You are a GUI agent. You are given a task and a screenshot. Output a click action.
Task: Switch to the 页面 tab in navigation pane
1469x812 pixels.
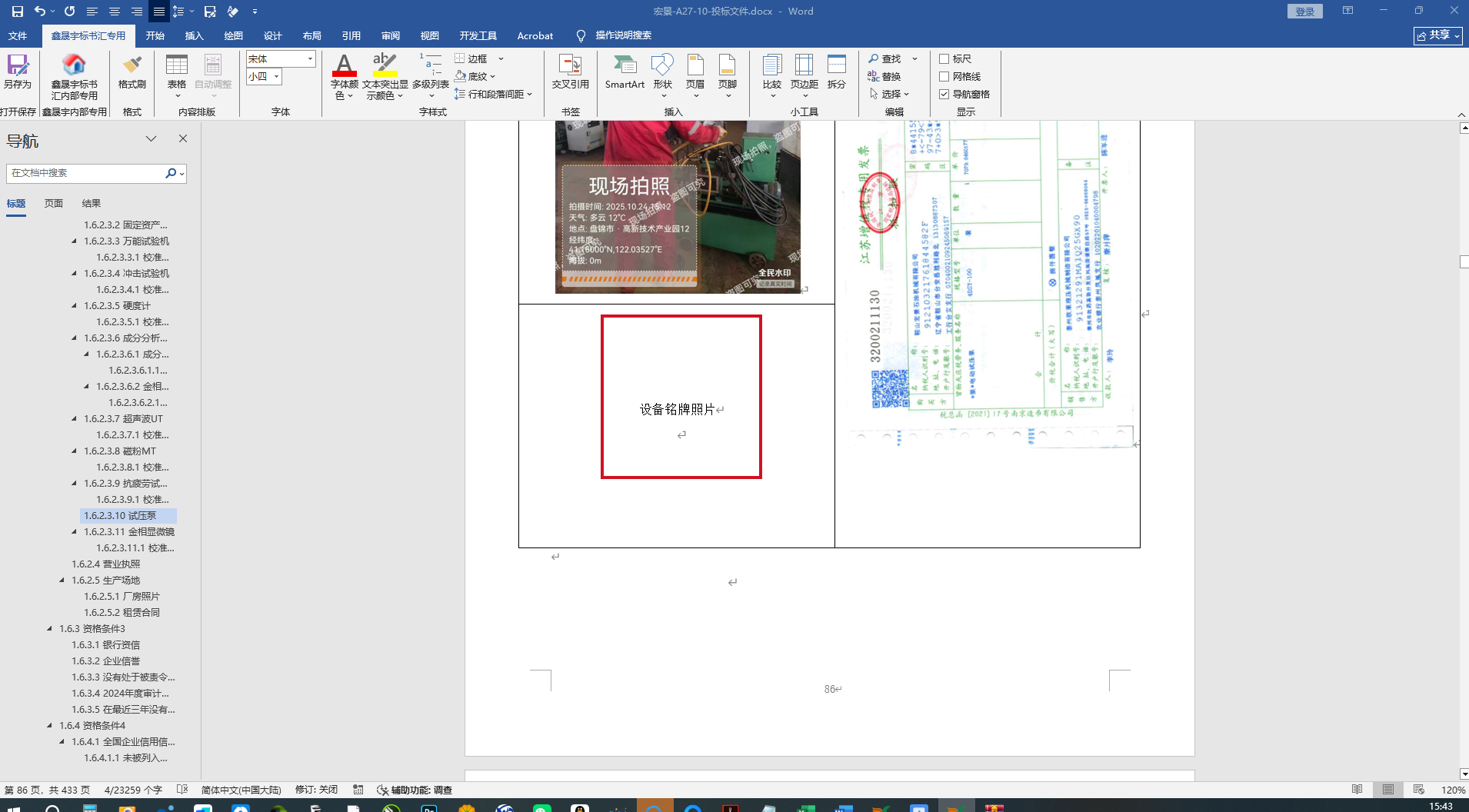click(54, 204)
